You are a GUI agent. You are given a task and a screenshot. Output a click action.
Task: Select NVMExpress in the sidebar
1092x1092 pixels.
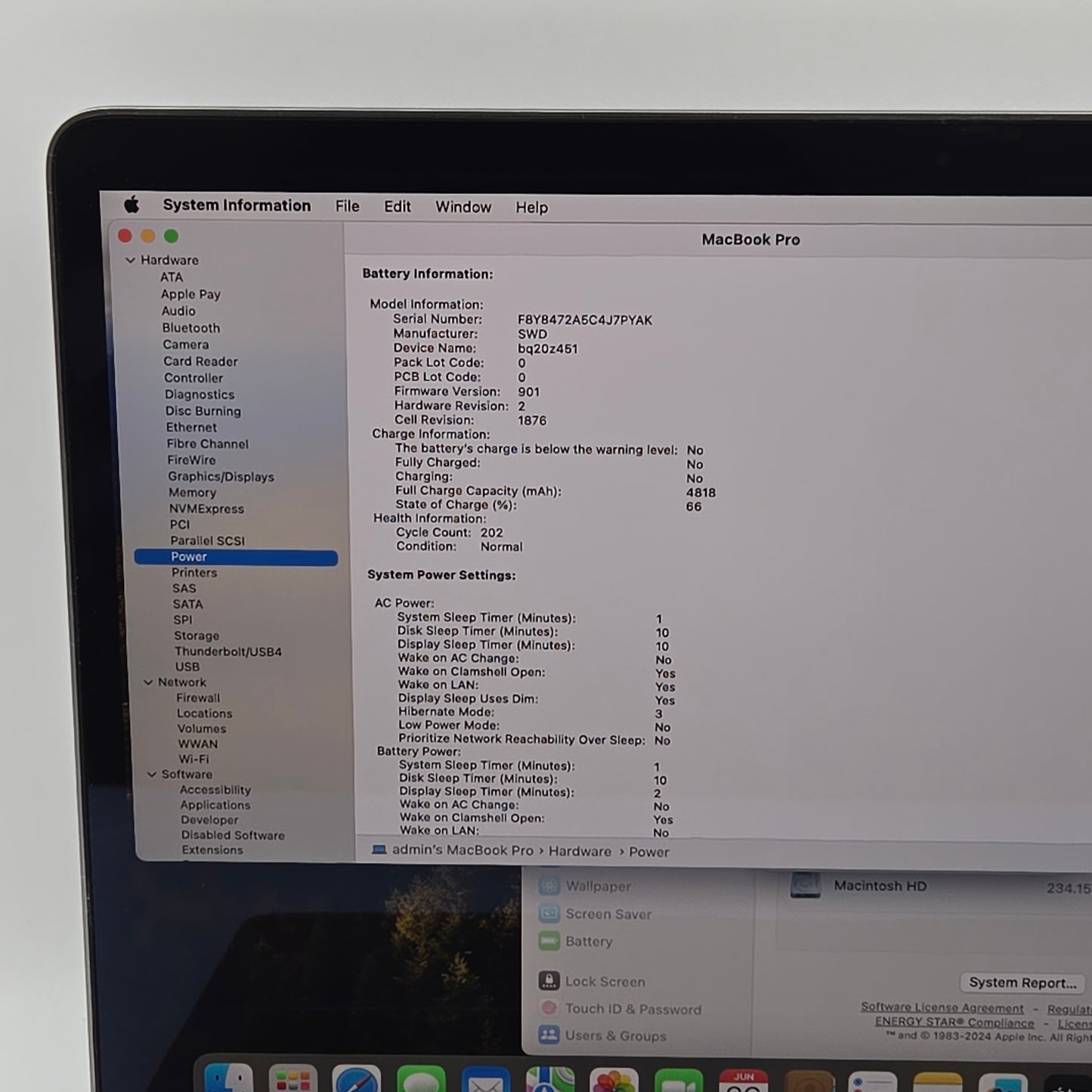[x=206, y=509]
